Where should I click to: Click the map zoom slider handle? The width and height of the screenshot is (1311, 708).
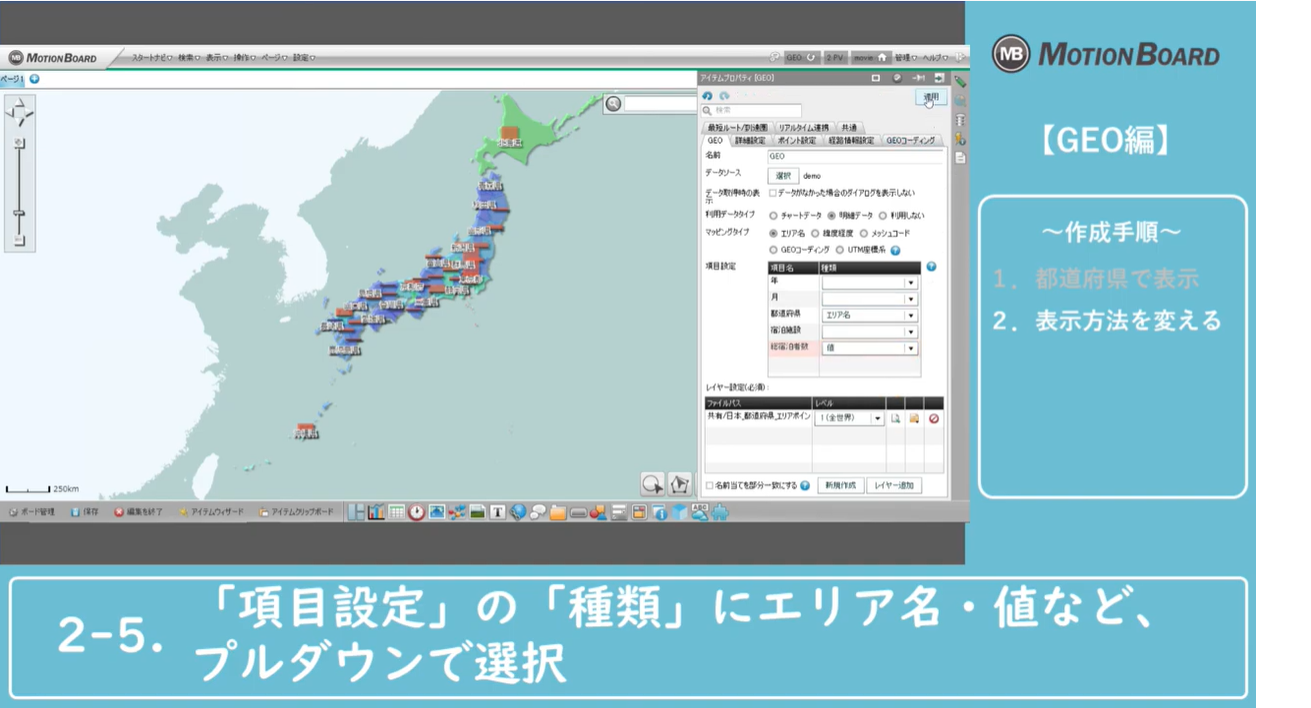pyautogui.click(x=19, y=213)
